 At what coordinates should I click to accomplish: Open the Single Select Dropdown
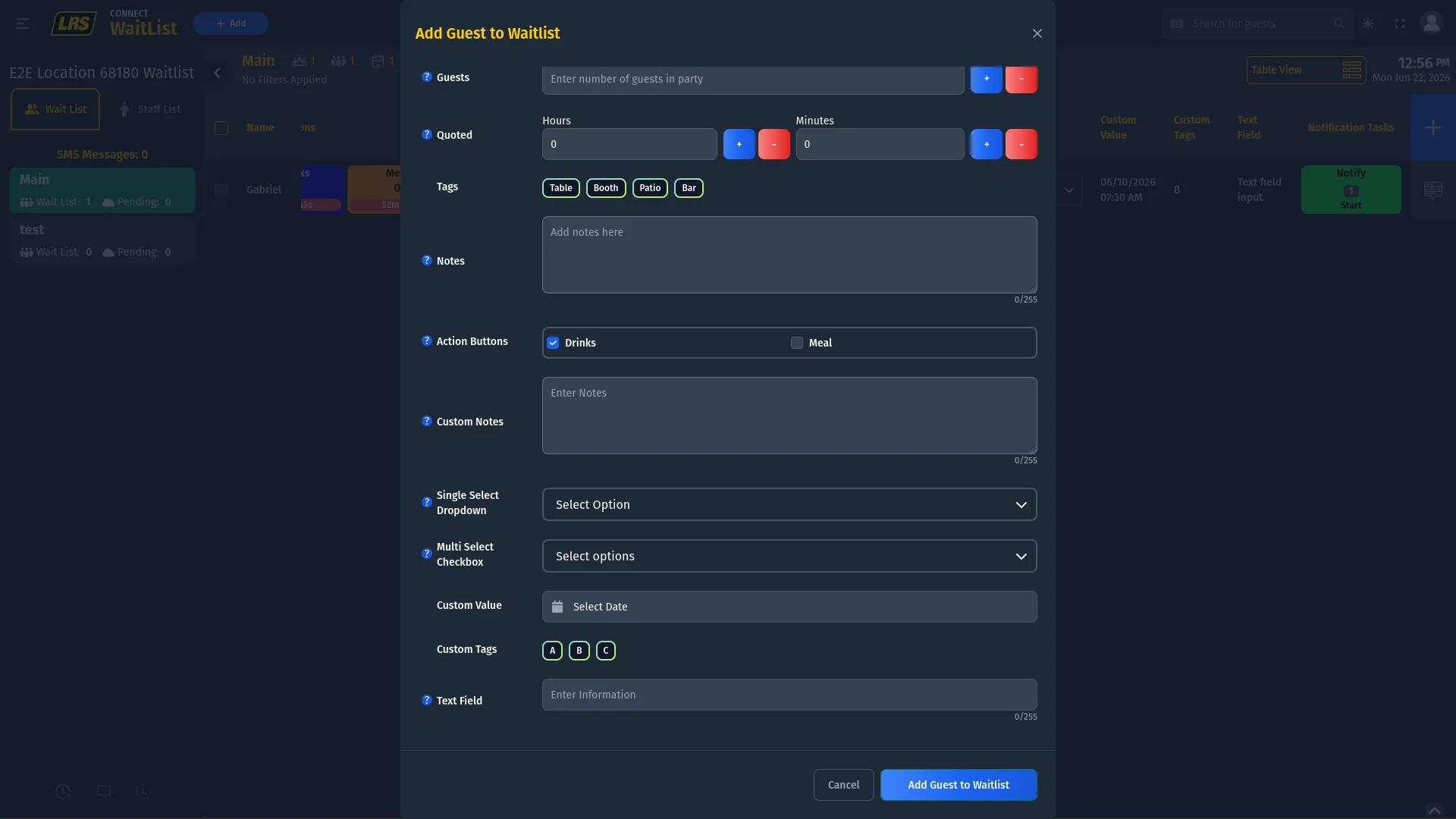pos(789,504)
